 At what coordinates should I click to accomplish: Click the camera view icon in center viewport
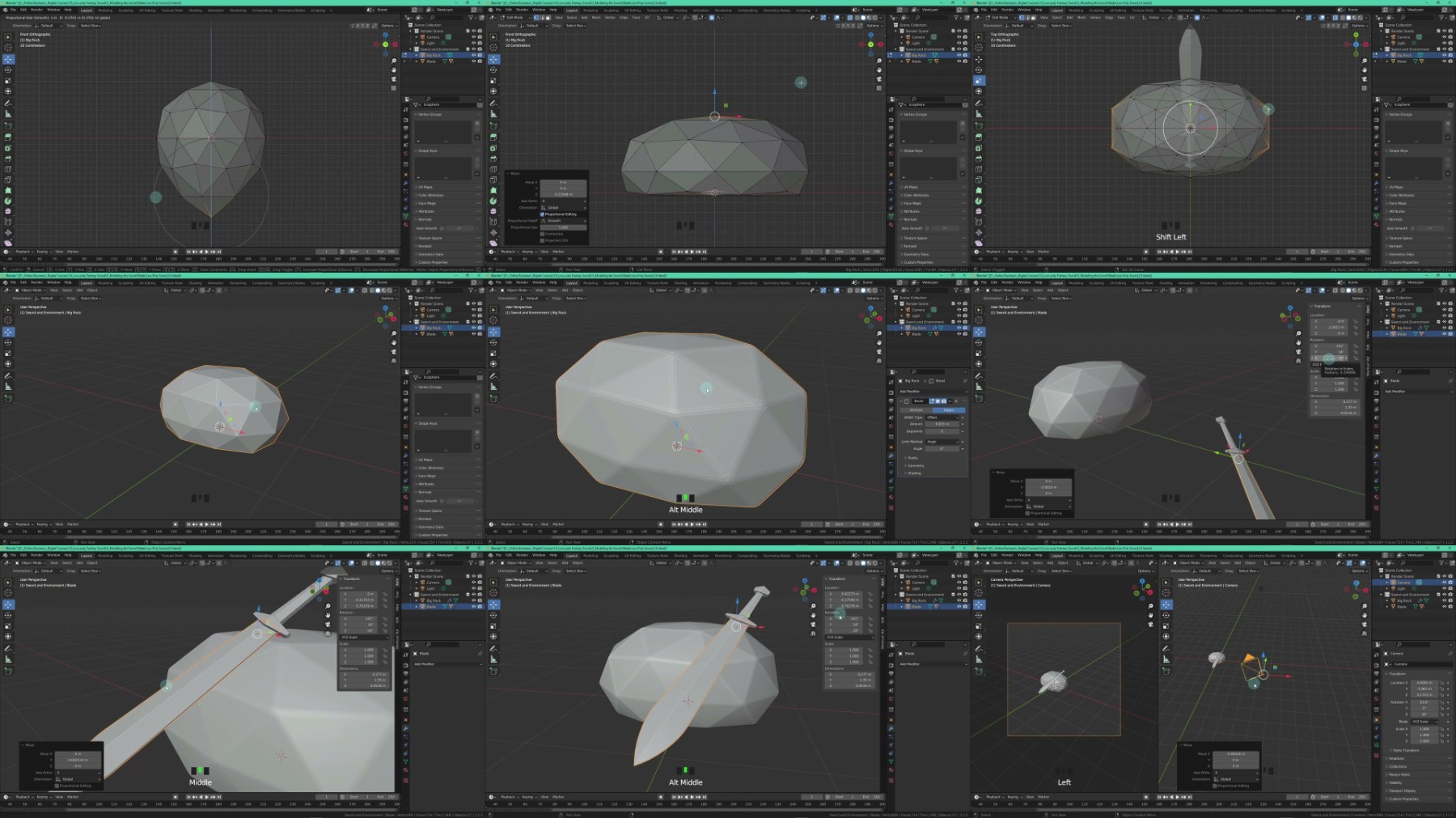coord(879,354)
